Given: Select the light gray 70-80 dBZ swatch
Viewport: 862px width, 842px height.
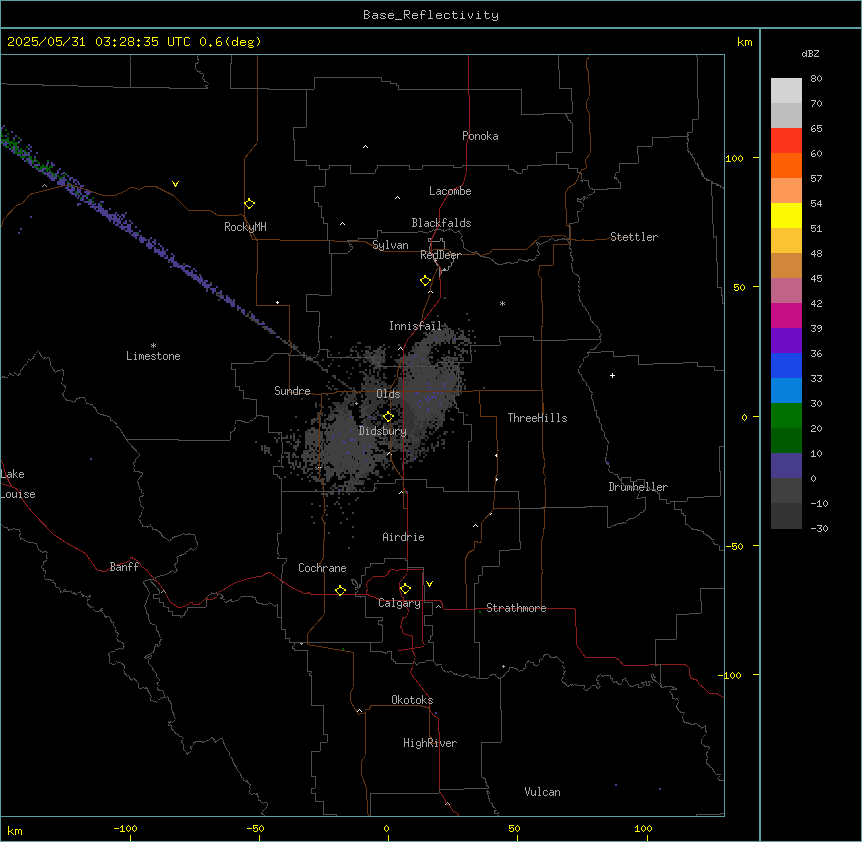Looking at the screenshot, I should click(786, 91).
